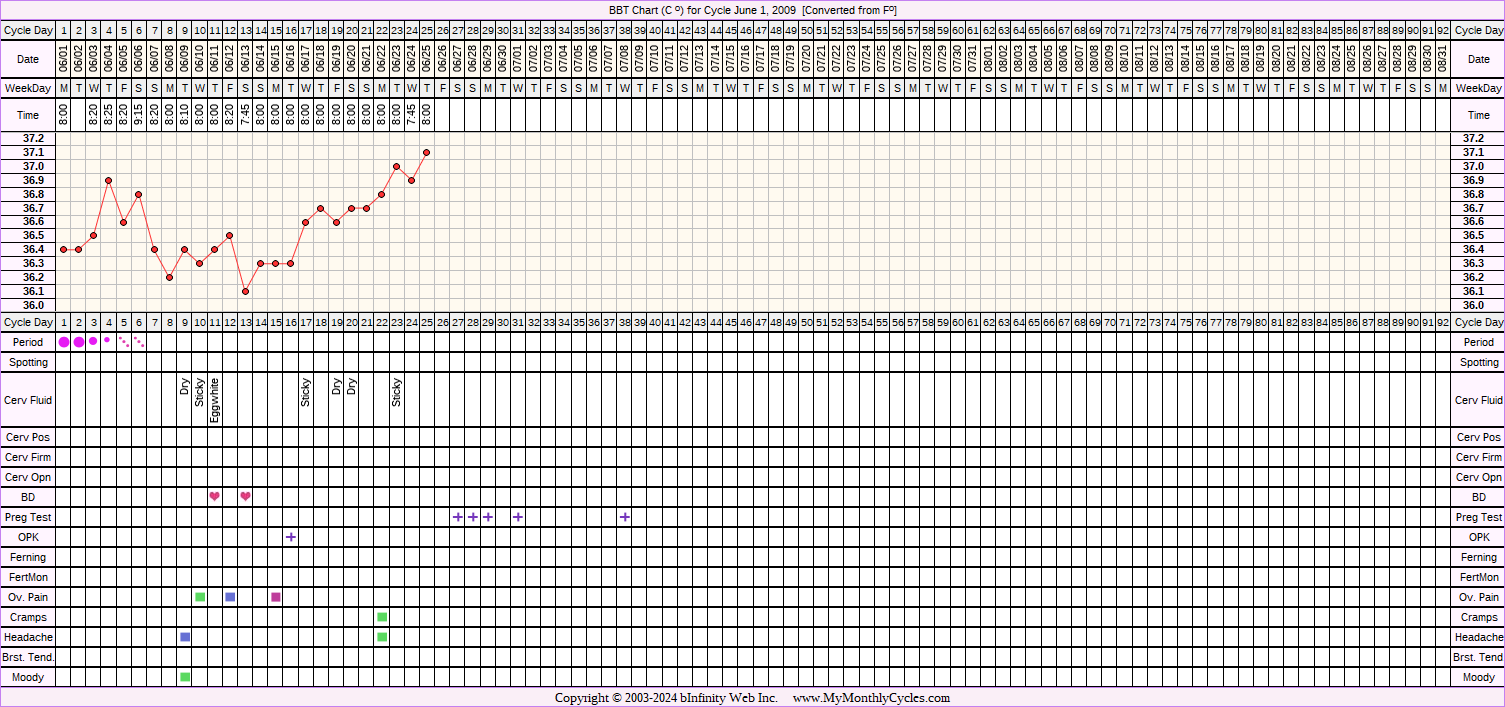The width and height of the screenshot is (1505, 707).
Task: Click the blue Headache marker on day 9
Action: [x=185, y=637]
